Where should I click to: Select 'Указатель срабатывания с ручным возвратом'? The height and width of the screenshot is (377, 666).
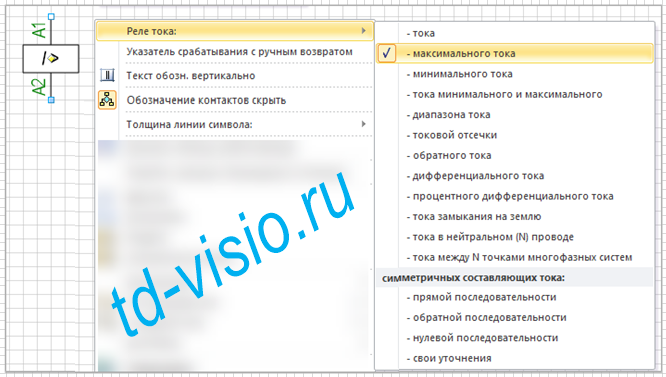tap(239, 52)
